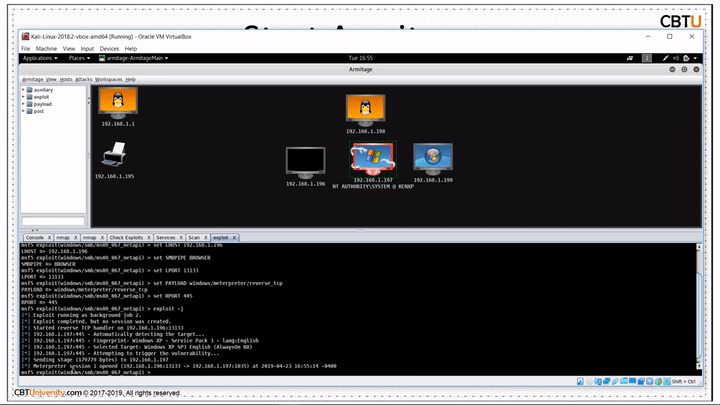720x405 pixels.
Task: Expand the auxiliary module tree node
Action: click(23, 90)
